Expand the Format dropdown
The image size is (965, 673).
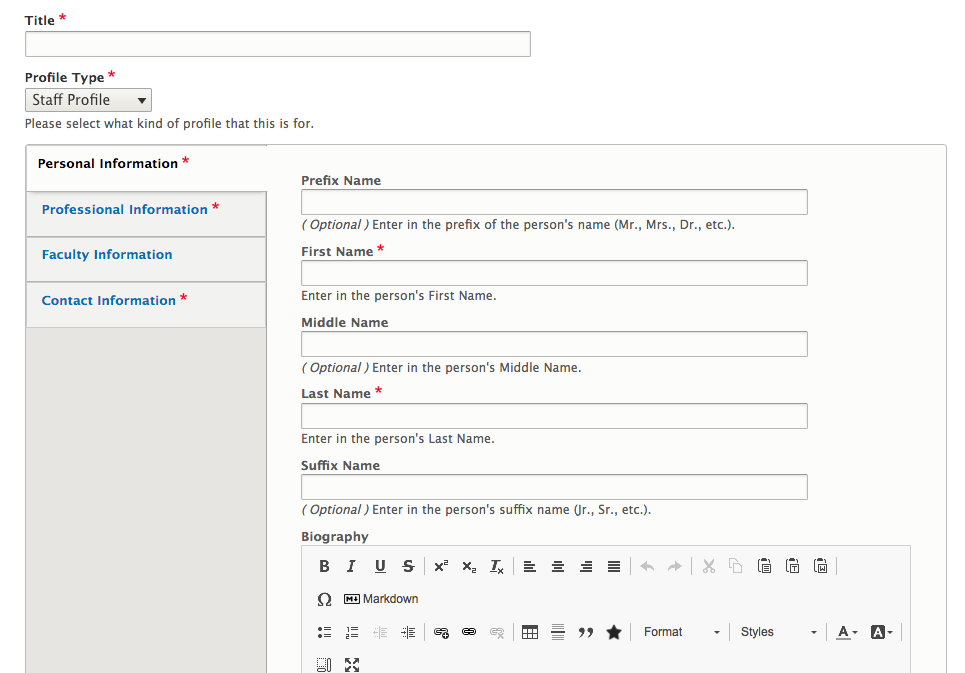pos(681,632)
